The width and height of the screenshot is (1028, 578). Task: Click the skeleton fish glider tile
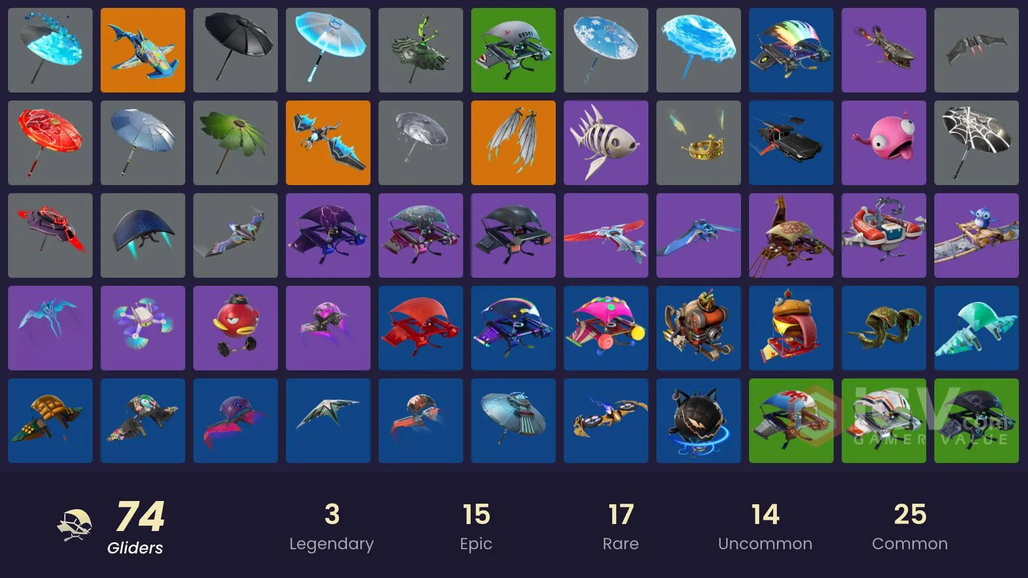(x=606, y=143)
